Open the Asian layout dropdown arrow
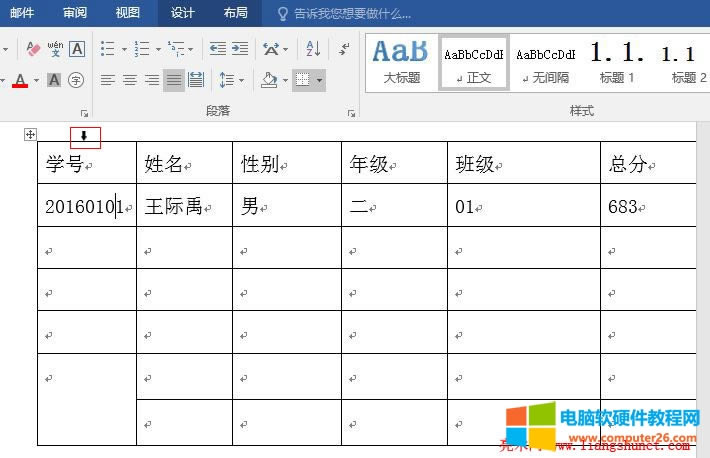The width and height of the screenshot is (710, 458). pos(285,49)
